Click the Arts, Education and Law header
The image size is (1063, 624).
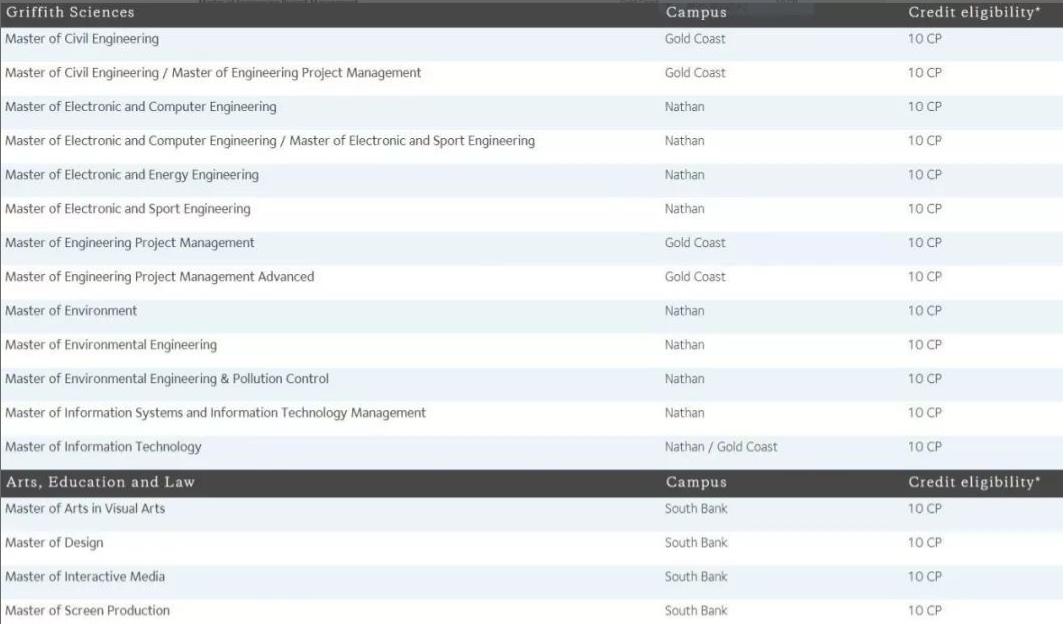(100, 482)
